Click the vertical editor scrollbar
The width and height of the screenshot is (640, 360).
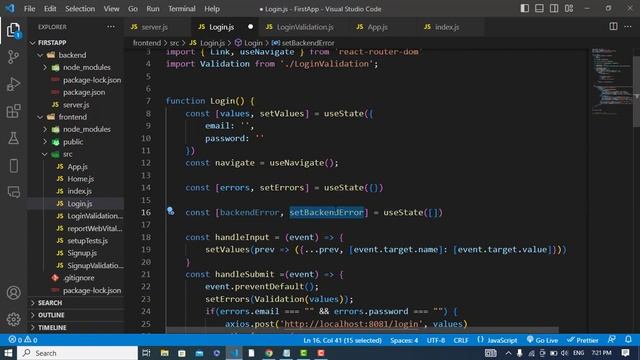click(636, 92)
